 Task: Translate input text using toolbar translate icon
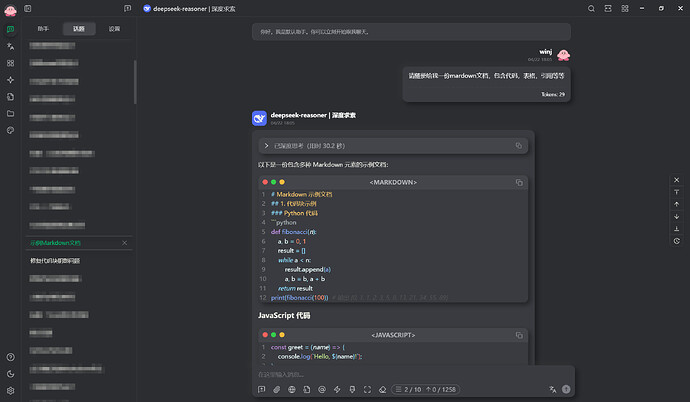pyautogui.click(x=553, y=389)
